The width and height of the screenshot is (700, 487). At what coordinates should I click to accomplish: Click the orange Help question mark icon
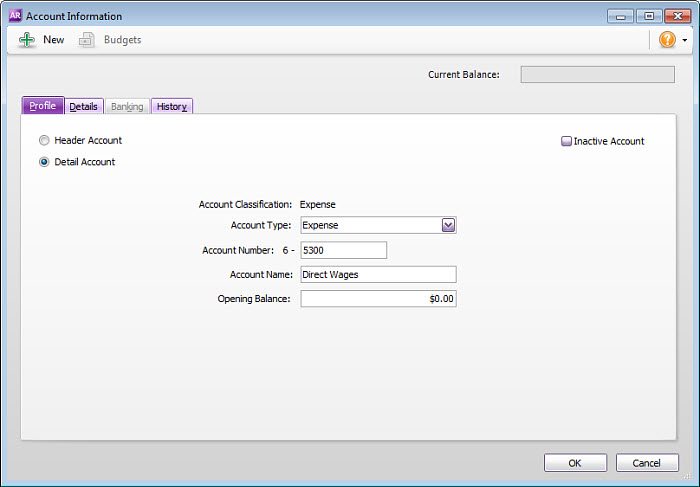coord(667,40)
